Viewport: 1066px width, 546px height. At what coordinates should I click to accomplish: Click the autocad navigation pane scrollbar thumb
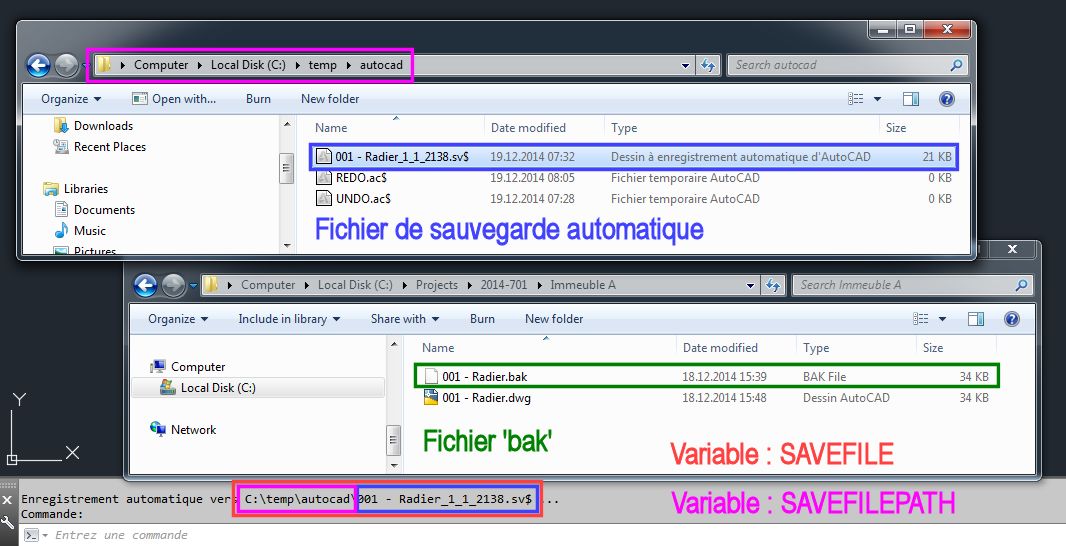click(287, 168)
